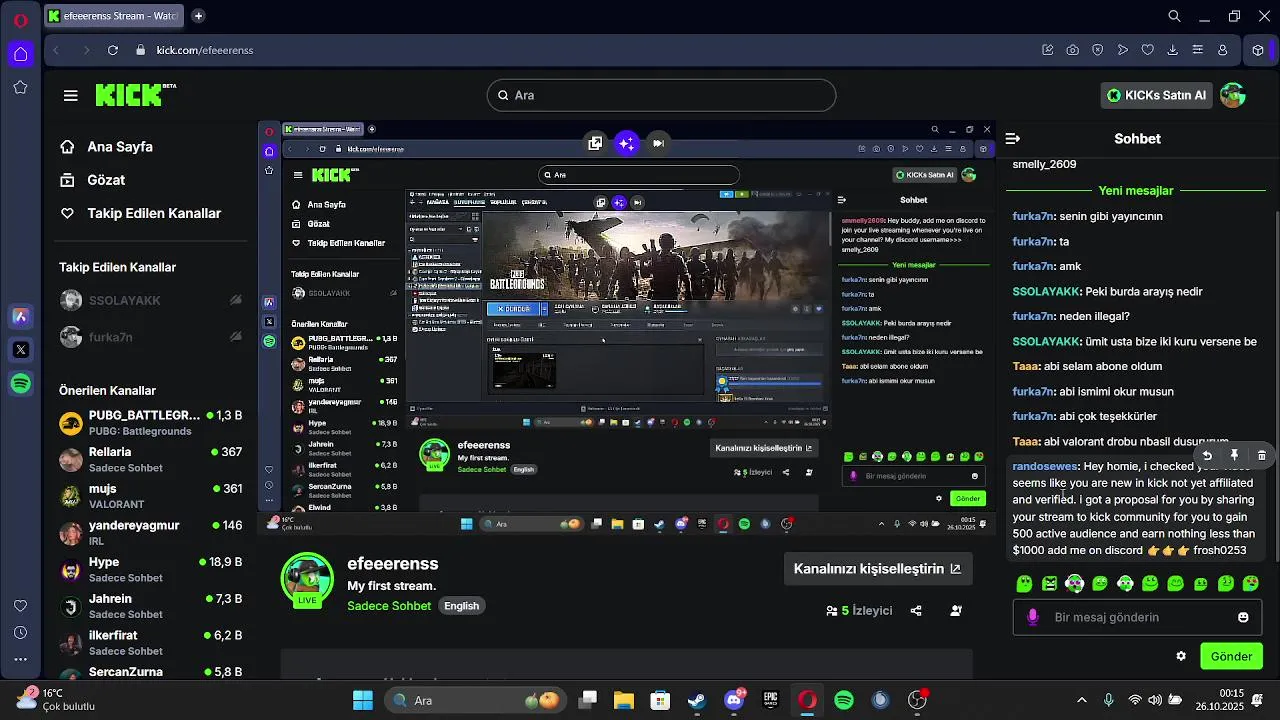Open recommended channel Rellaria
This screenshot has height=720, width=1280.
[151, 459]
